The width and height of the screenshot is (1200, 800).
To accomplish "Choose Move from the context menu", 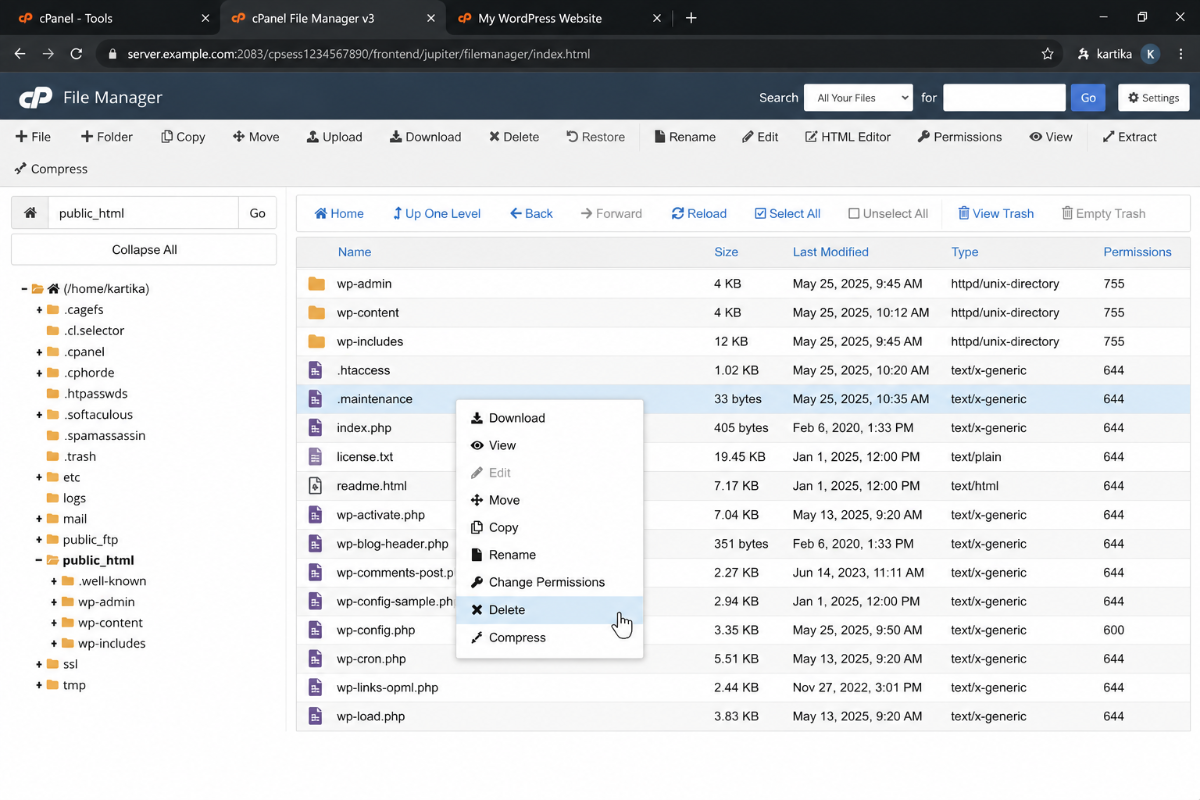I will point(549,500).
